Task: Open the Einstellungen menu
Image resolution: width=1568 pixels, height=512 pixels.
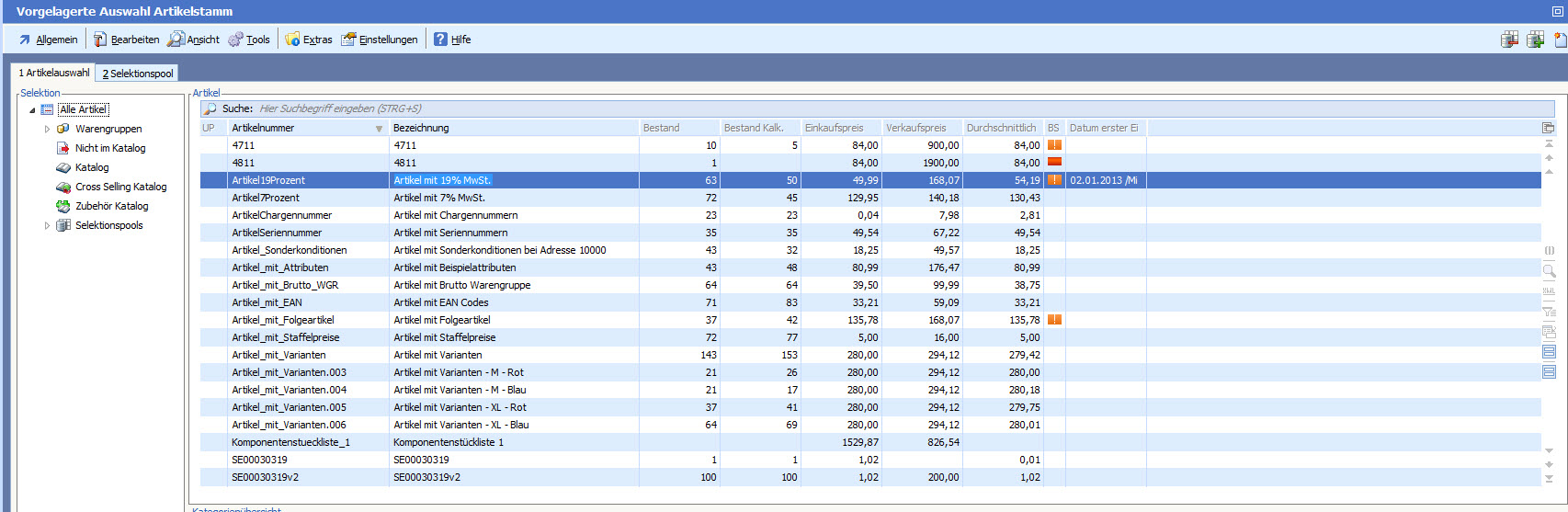Action: tap(380, 40)
